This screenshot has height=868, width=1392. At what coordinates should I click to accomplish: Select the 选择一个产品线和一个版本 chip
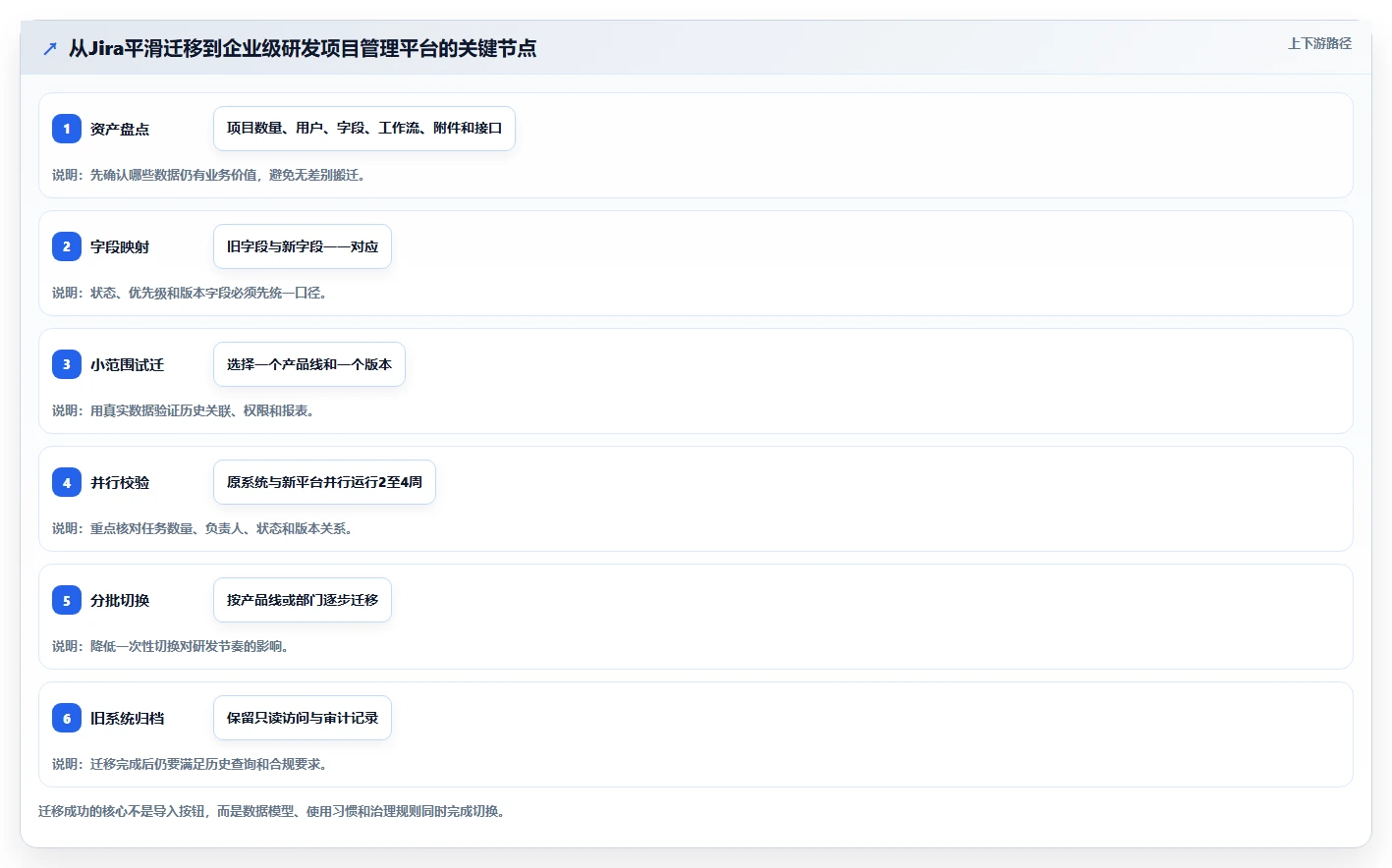point(309,364)
